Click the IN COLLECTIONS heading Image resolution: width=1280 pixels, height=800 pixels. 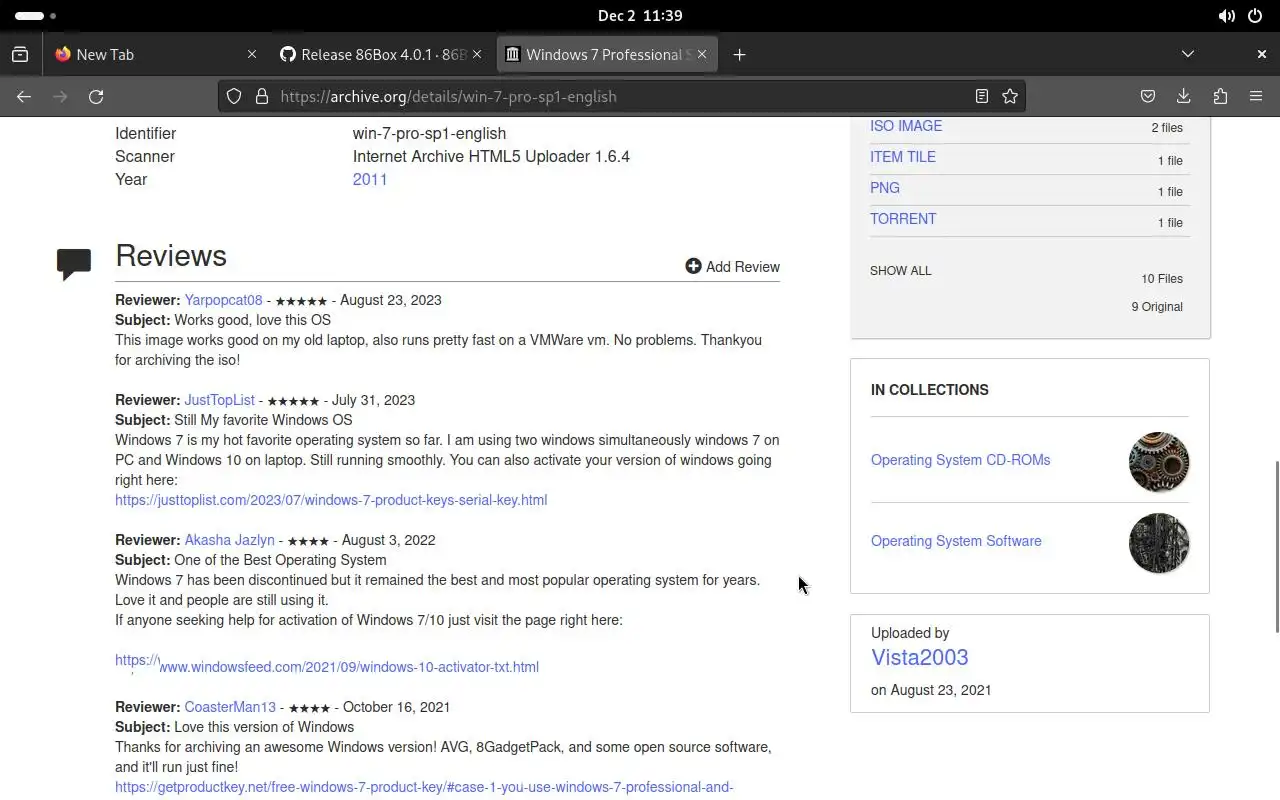pyautogui.click(x=929, y=390)
